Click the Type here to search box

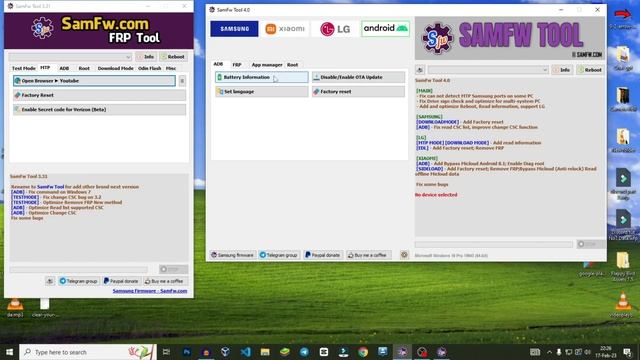click(x=88, y=352)
